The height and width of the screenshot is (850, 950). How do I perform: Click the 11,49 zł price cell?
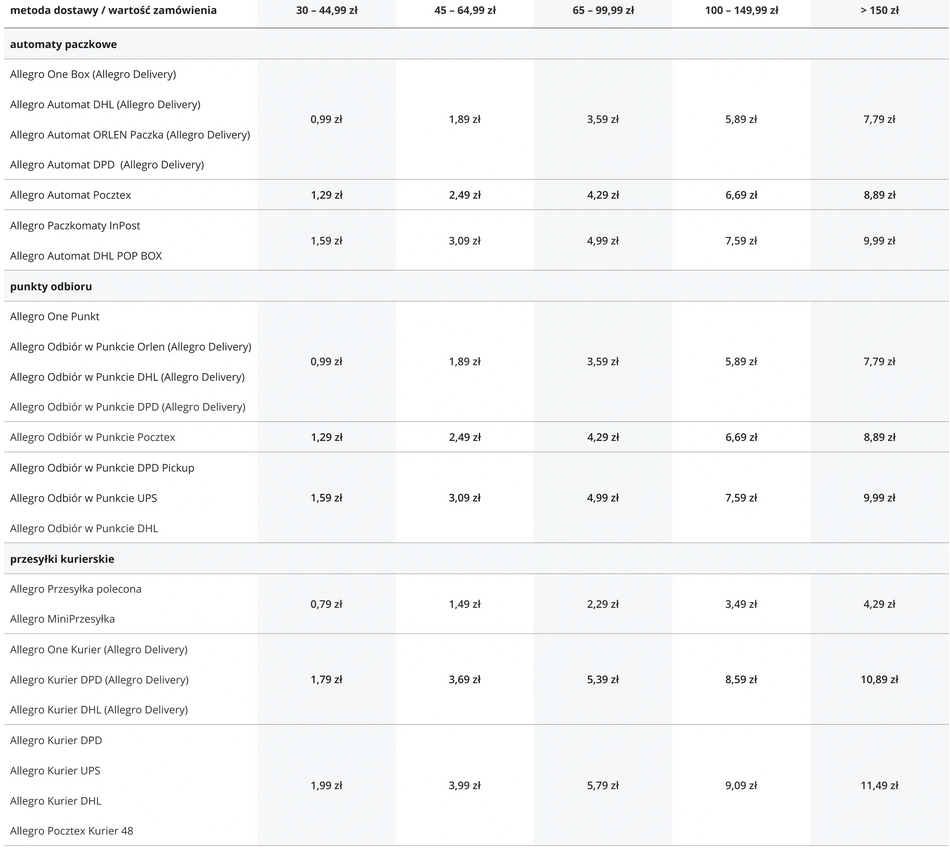click(879, 786)
